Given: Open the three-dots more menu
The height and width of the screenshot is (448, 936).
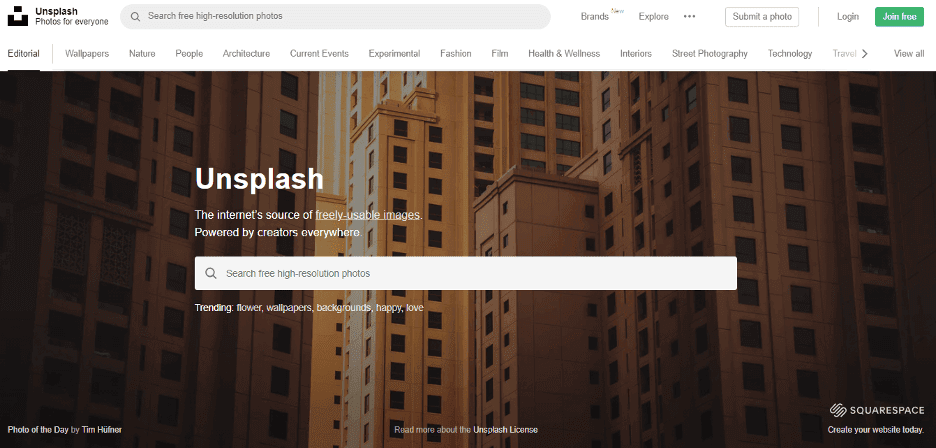Looking at the screenshot, I should pyautogui.click(x=689, y=17).
